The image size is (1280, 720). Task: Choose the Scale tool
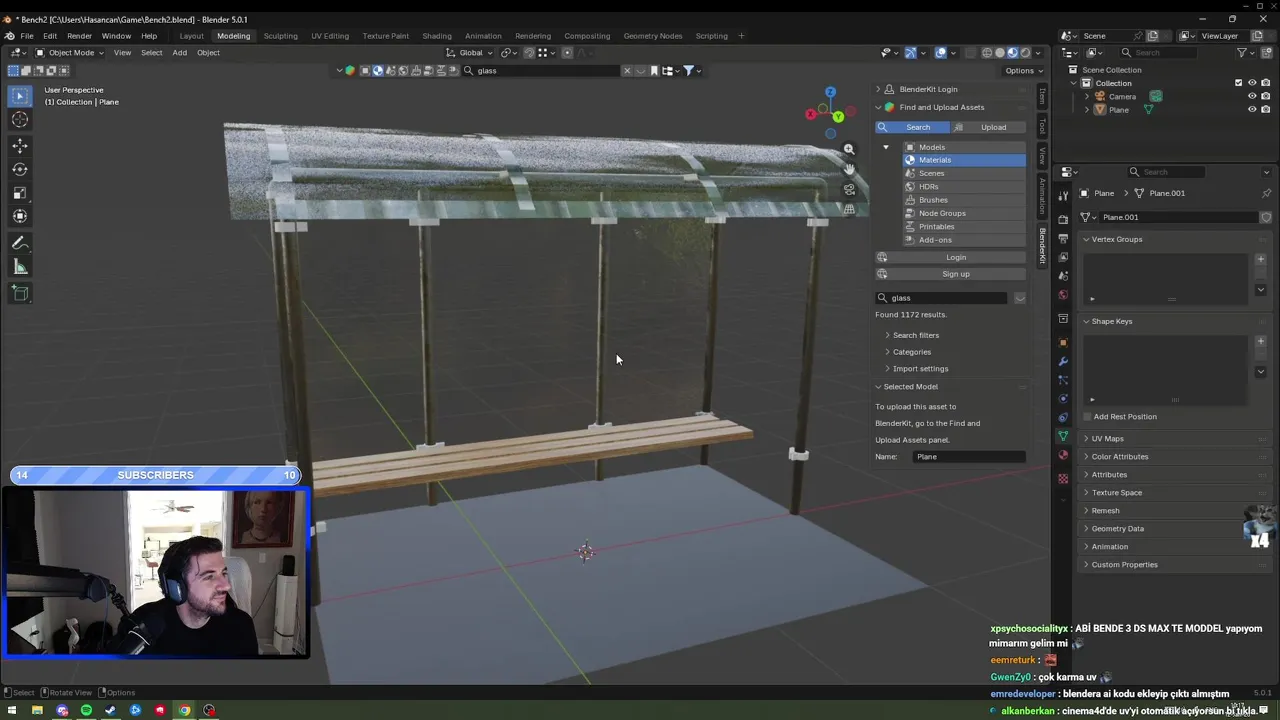click(20, 193)
